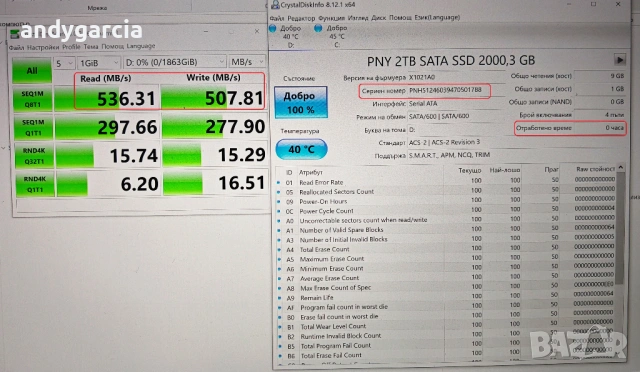Screen dimensions: 640x372
Task: Click the CrystalDiskInfo title bar icon
Action: [275, 4]
